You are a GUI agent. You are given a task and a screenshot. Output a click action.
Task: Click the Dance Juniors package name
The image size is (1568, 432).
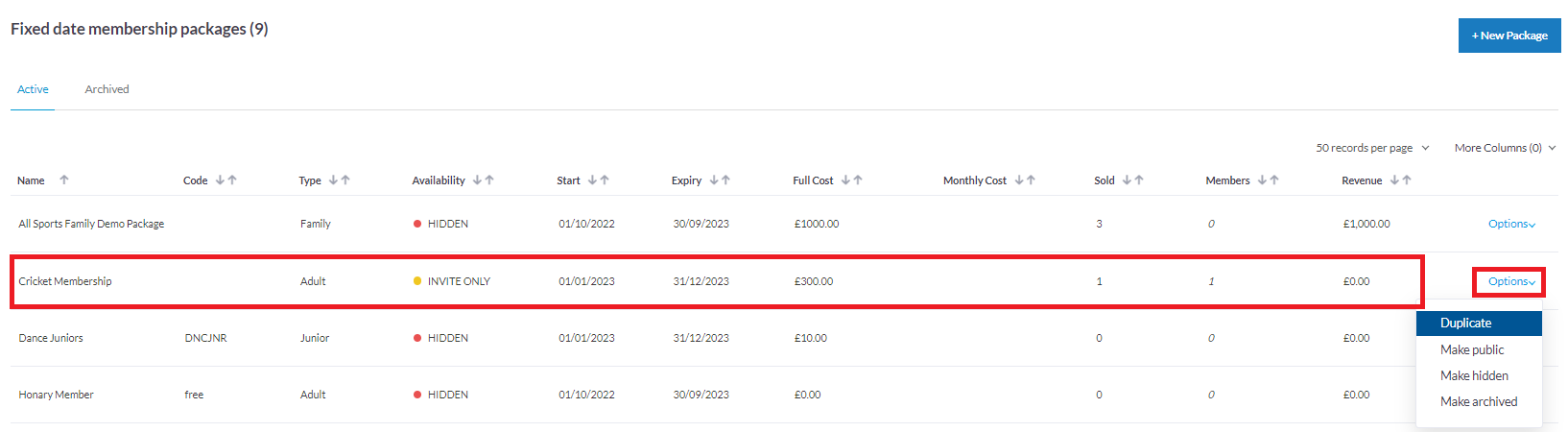[x=51, y=338]
